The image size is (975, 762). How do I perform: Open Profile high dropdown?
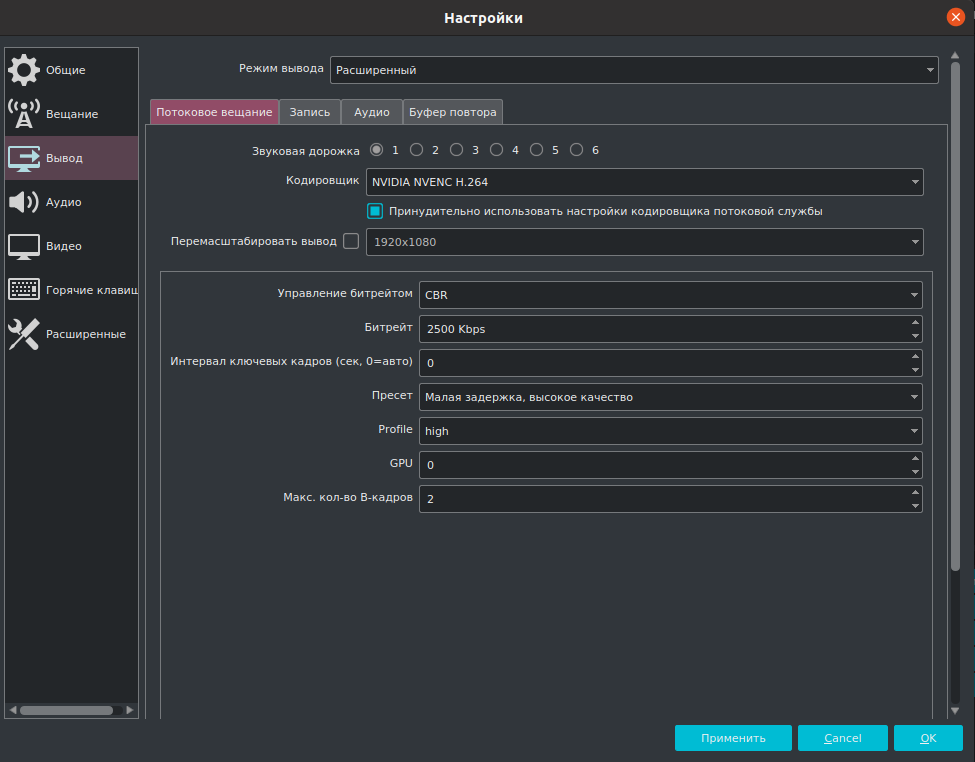point(671,431)
